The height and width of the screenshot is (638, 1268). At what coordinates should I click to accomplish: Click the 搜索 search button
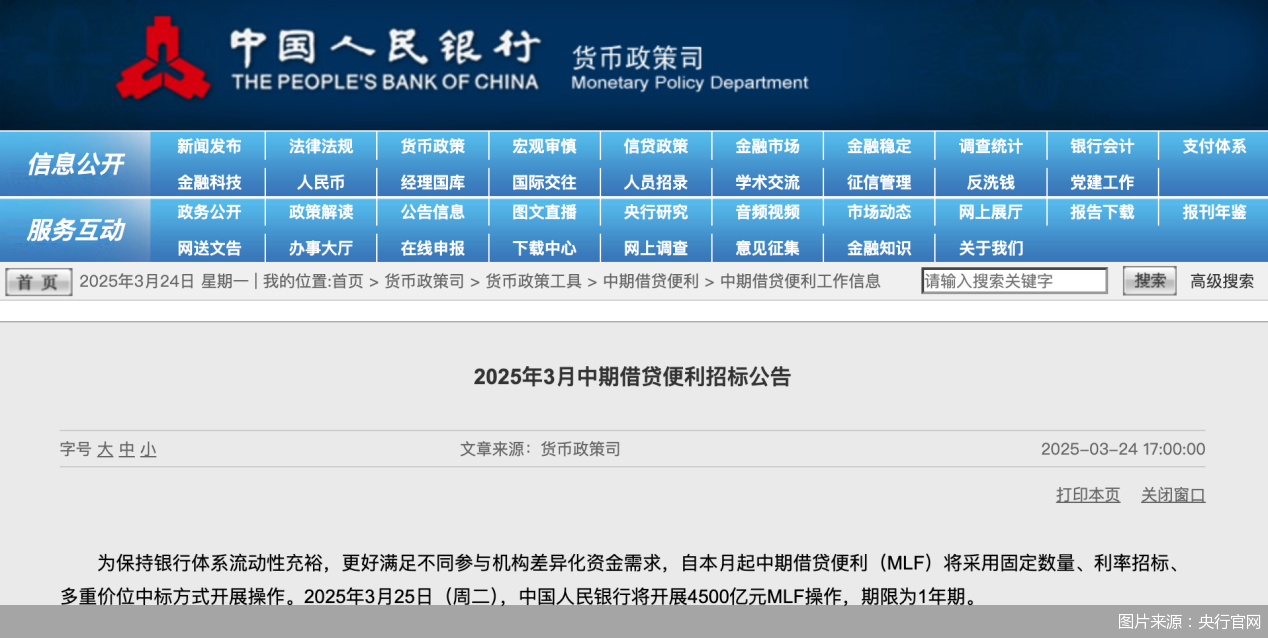pyautogui.click(x=1149, y=281)
